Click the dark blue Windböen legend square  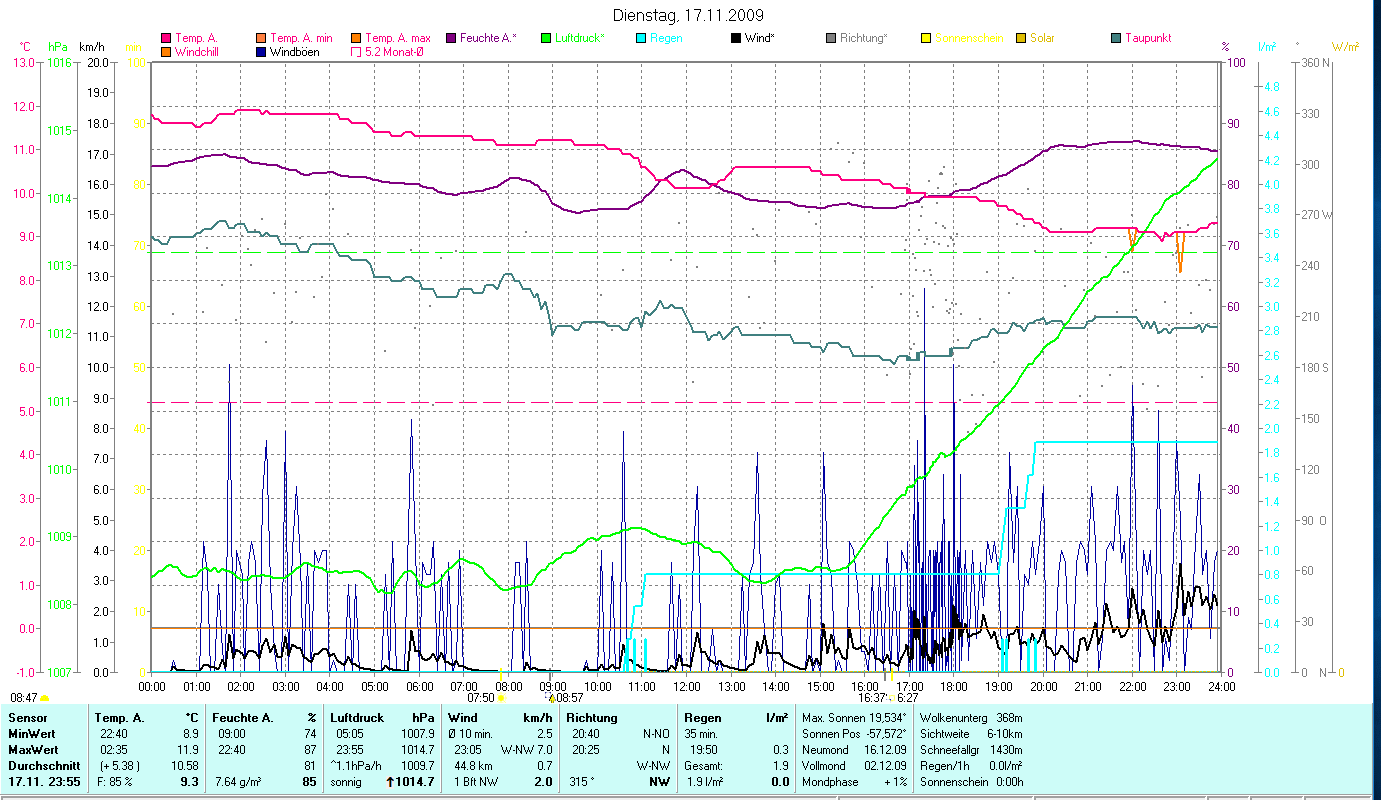tap(262, 51)
